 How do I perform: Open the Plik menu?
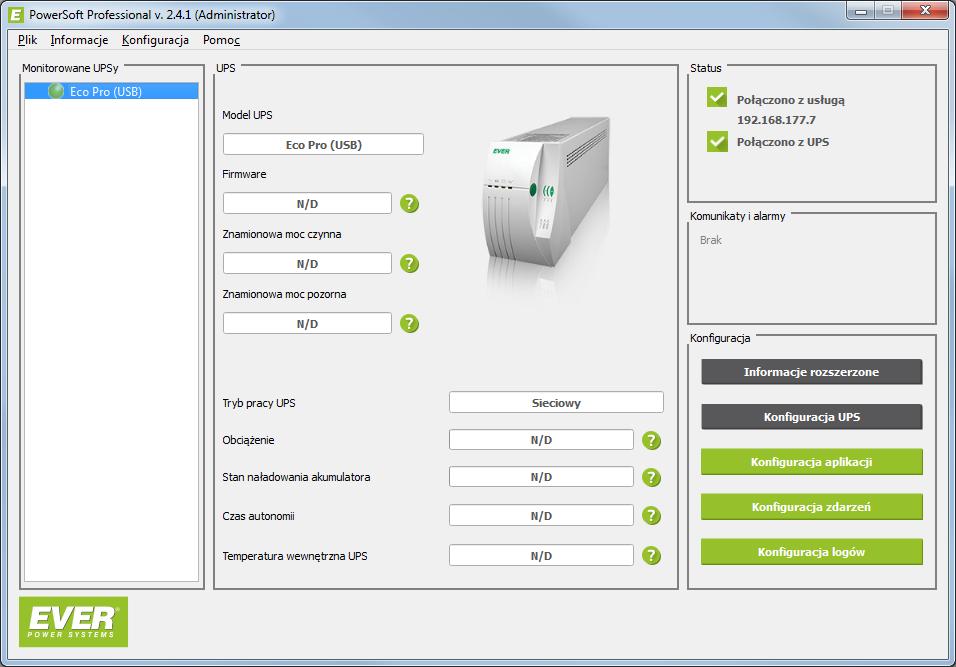coord(27,40)
